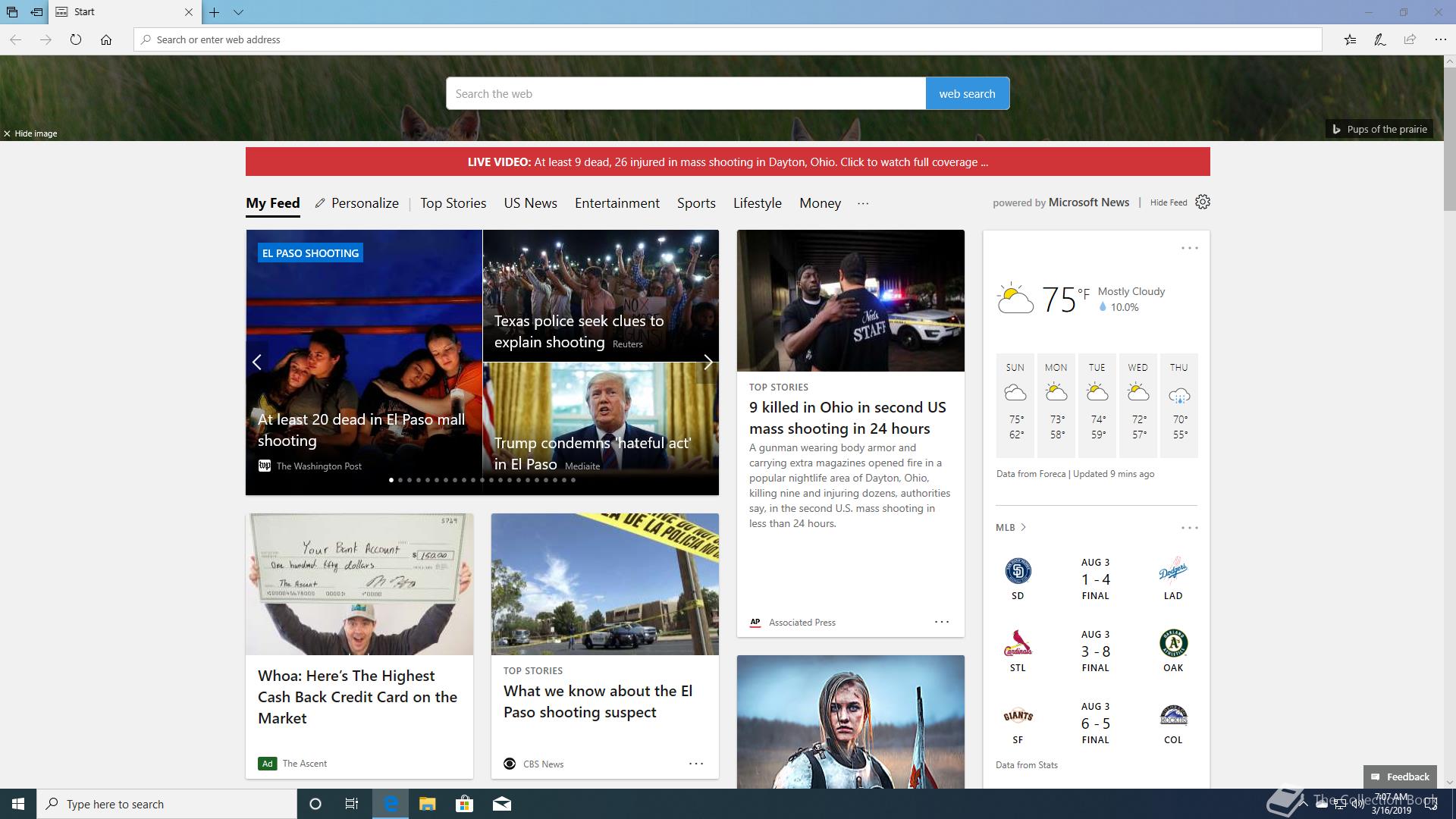Show tabs you've set aside
This screenshot has width=1456, height=819.
point(12,12)
